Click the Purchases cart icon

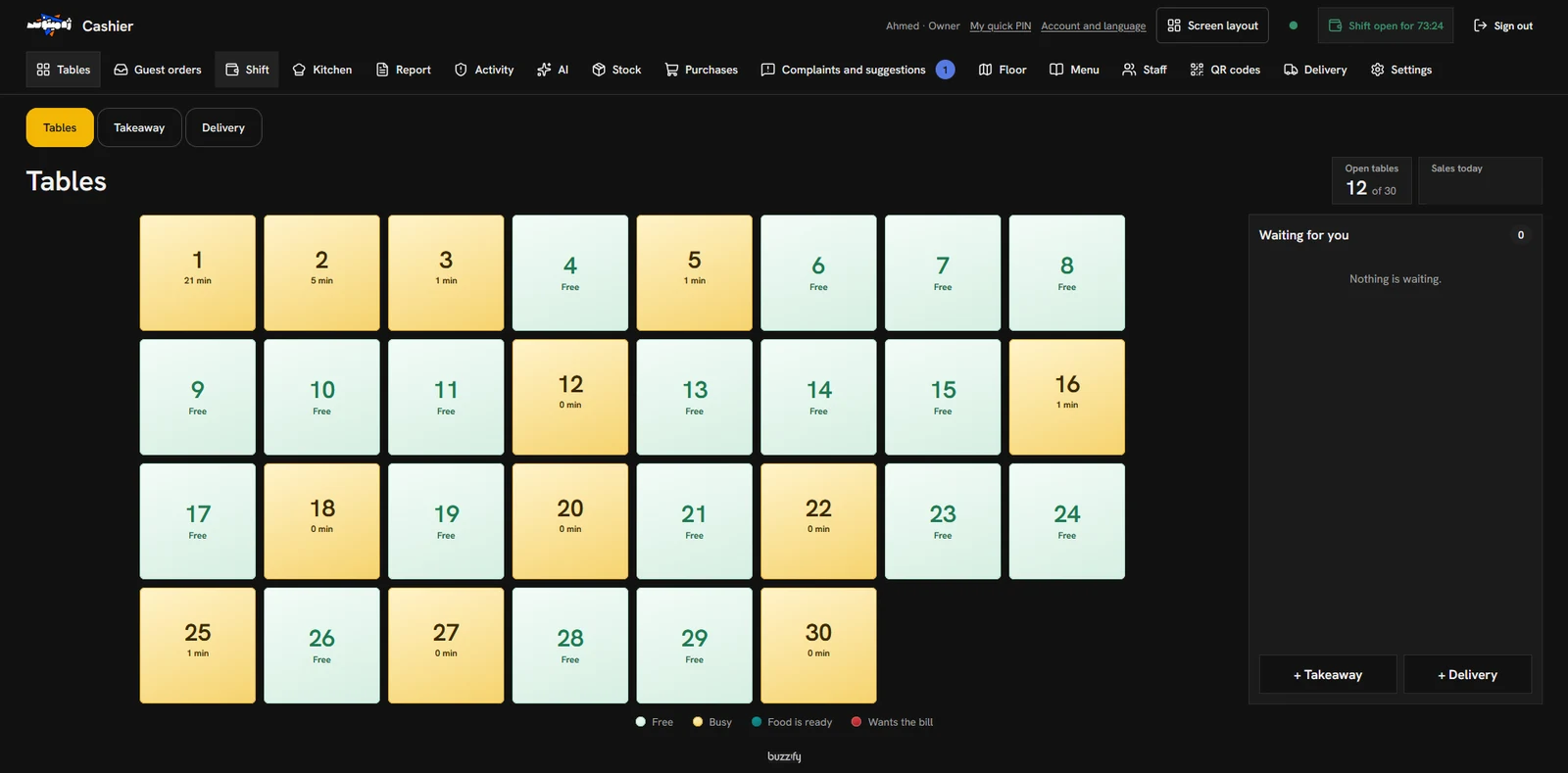[x=671, y=70]
